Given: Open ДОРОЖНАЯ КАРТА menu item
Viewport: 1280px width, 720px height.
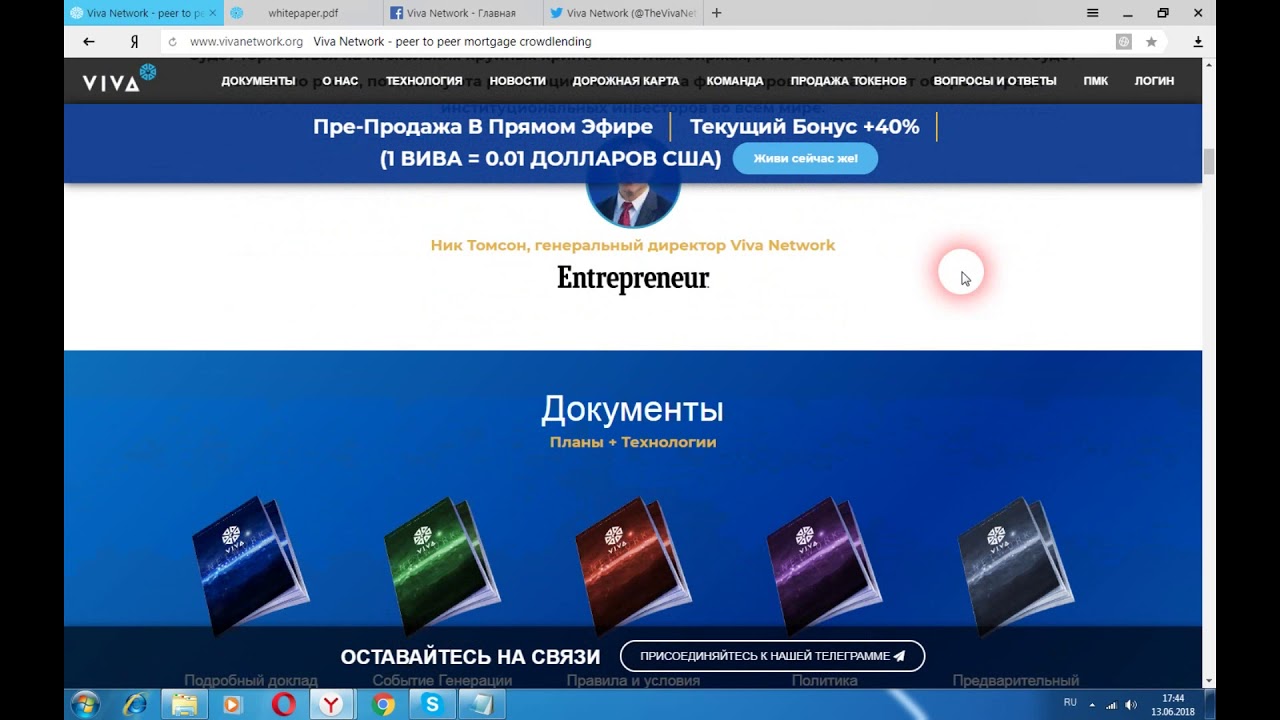Looking at the screenshot, I should tap(626, 81).
